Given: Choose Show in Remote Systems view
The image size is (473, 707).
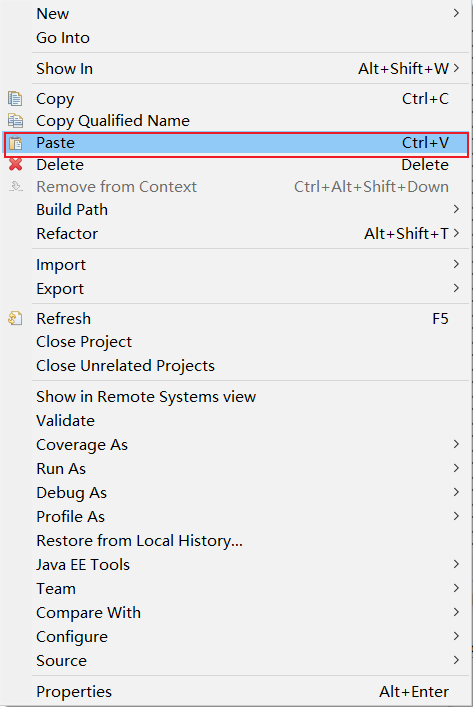Looking at the screenshot, I should tap(146, 397).
